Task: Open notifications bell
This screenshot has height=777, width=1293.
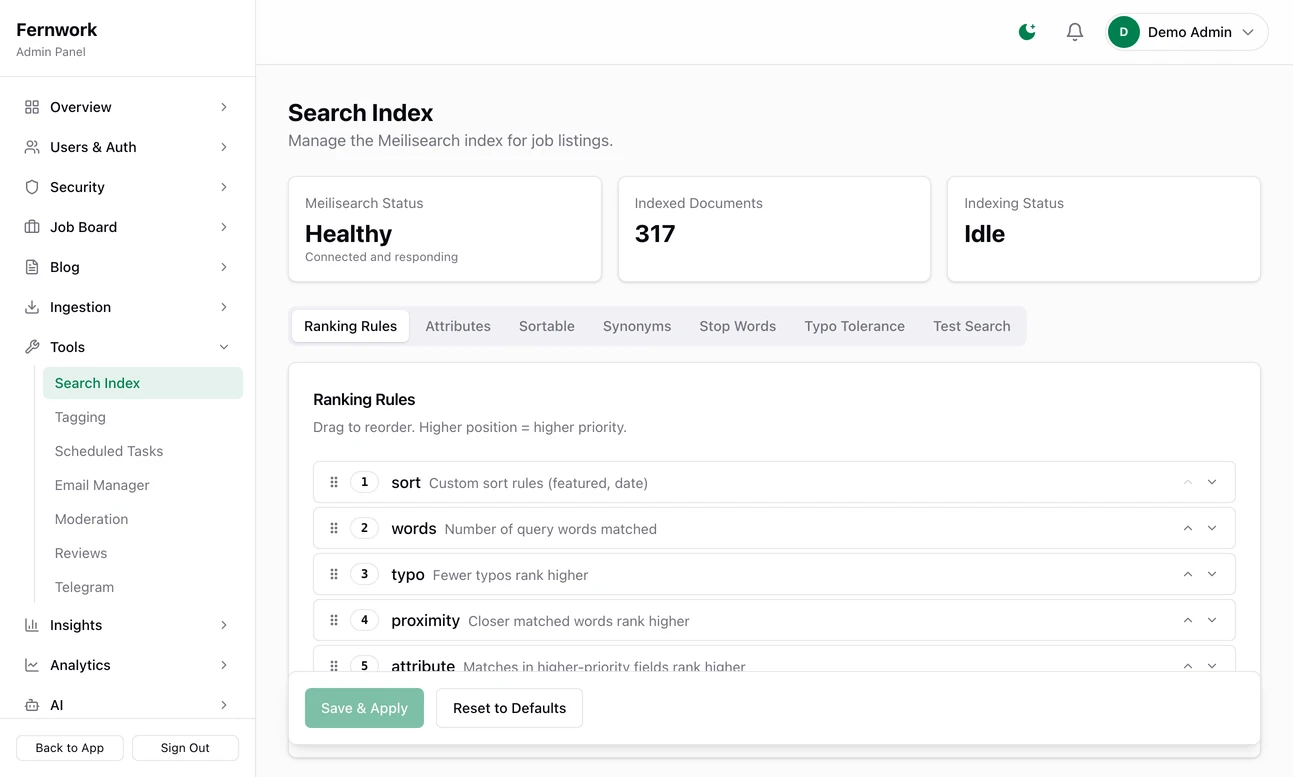Action: click(1075, 32)
